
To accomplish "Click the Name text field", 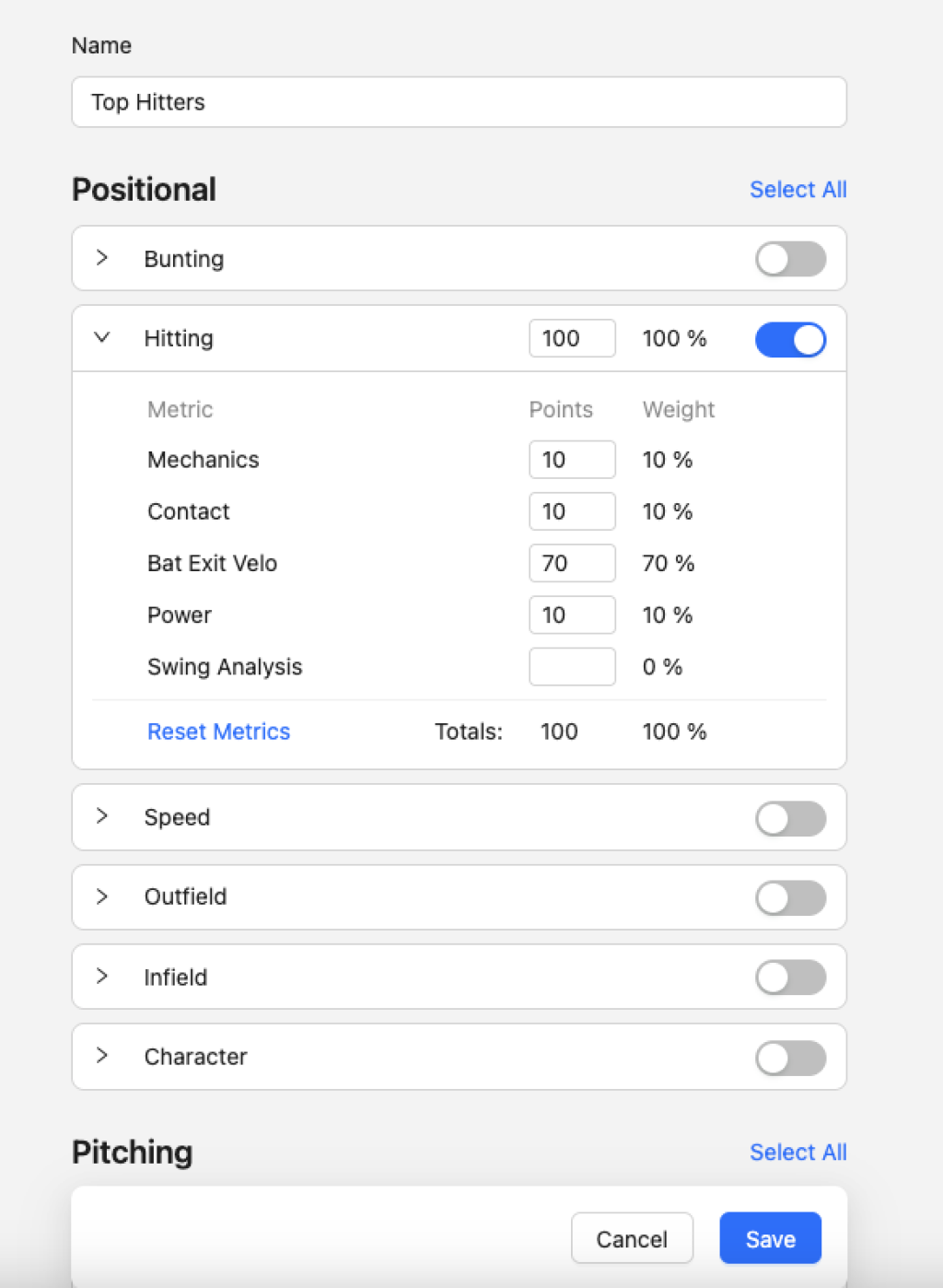I will coord(459,102).
